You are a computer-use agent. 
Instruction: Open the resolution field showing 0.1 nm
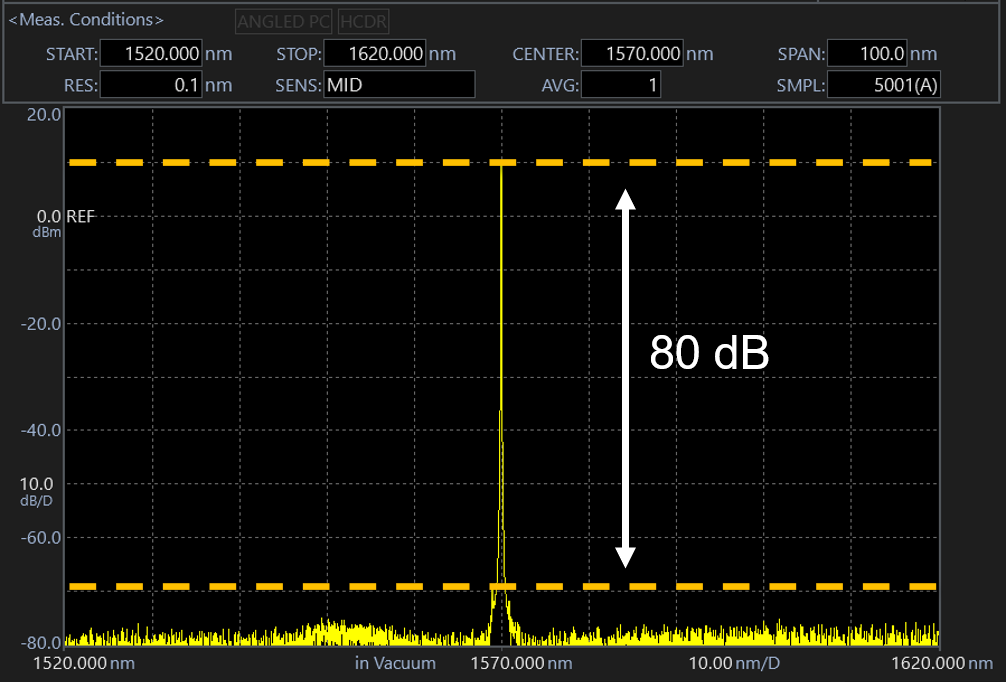click(150, 84)
